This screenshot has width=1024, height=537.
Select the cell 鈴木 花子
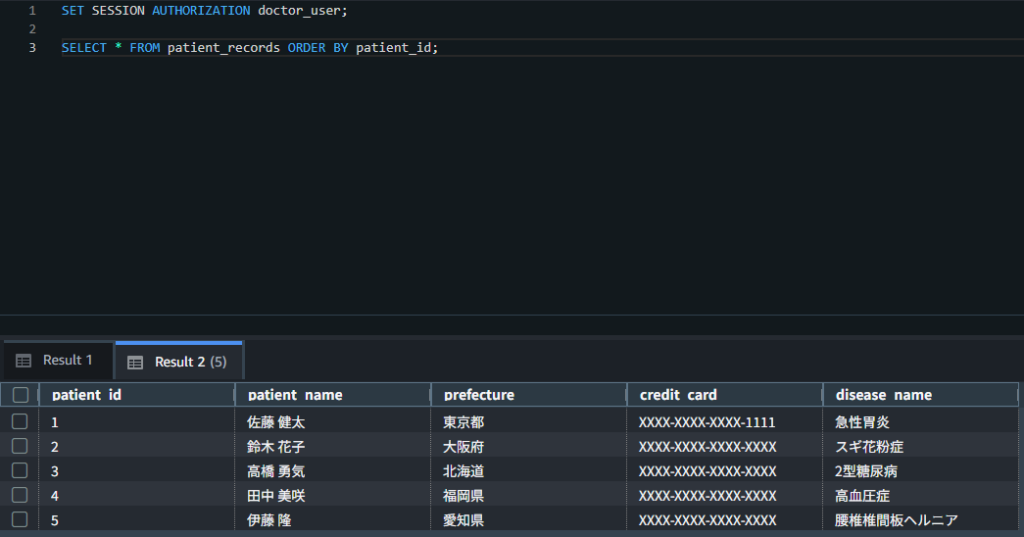[x=332, y=447]
